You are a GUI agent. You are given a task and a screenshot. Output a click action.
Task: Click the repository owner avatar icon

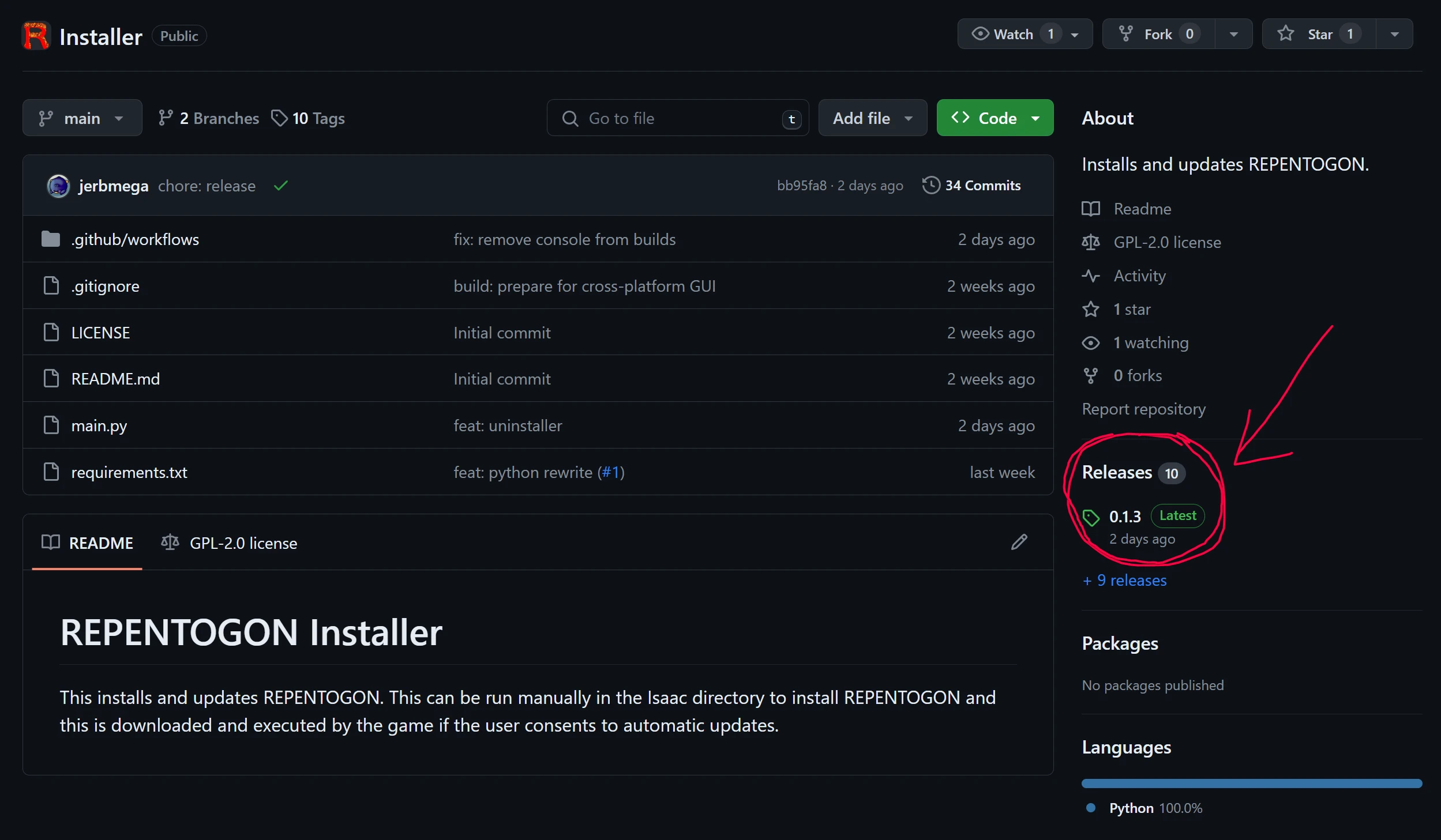pyautogui.click(x=36, y=36)
